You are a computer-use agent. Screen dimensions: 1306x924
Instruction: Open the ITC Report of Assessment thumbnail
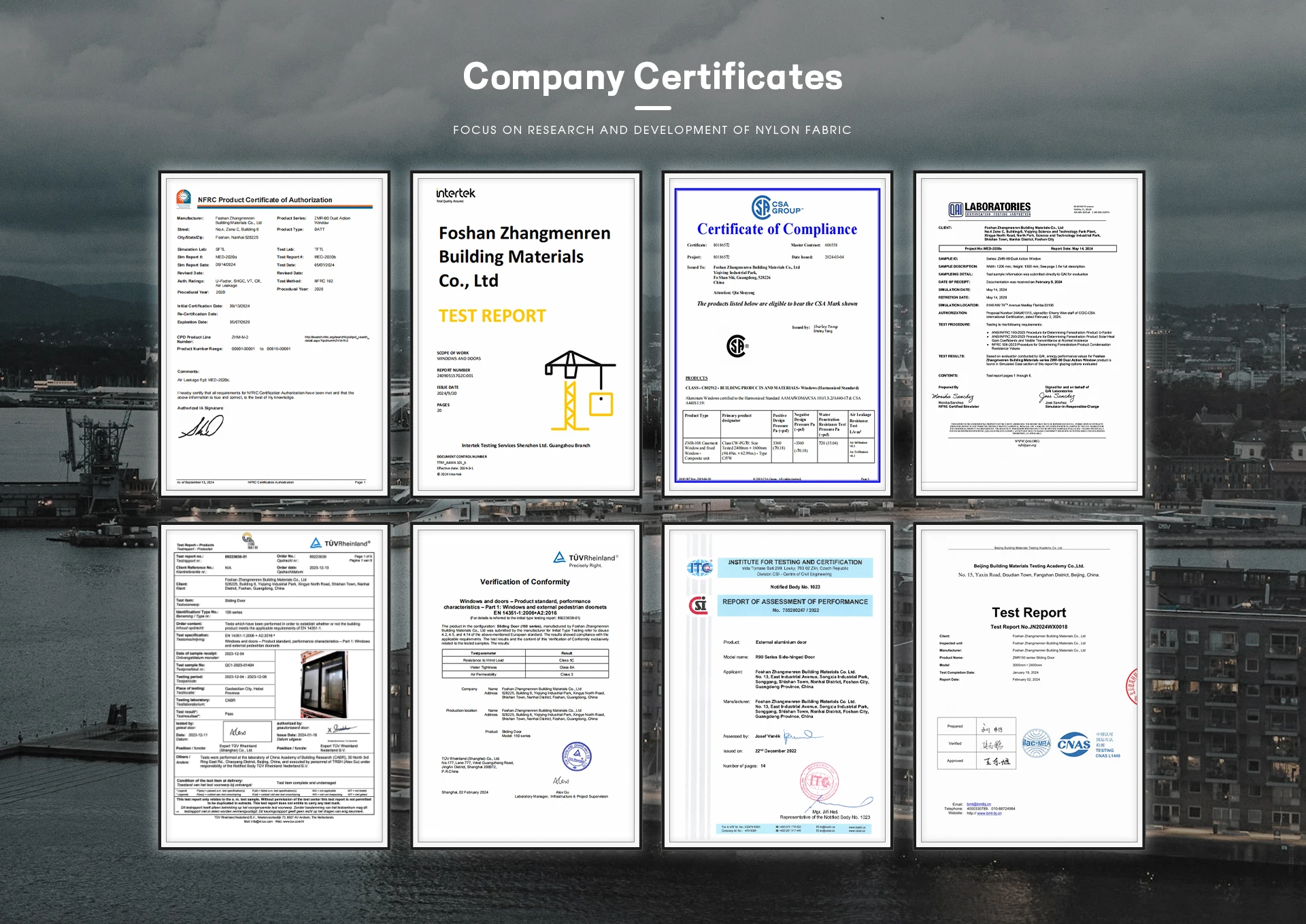click(x=777, y=685)
